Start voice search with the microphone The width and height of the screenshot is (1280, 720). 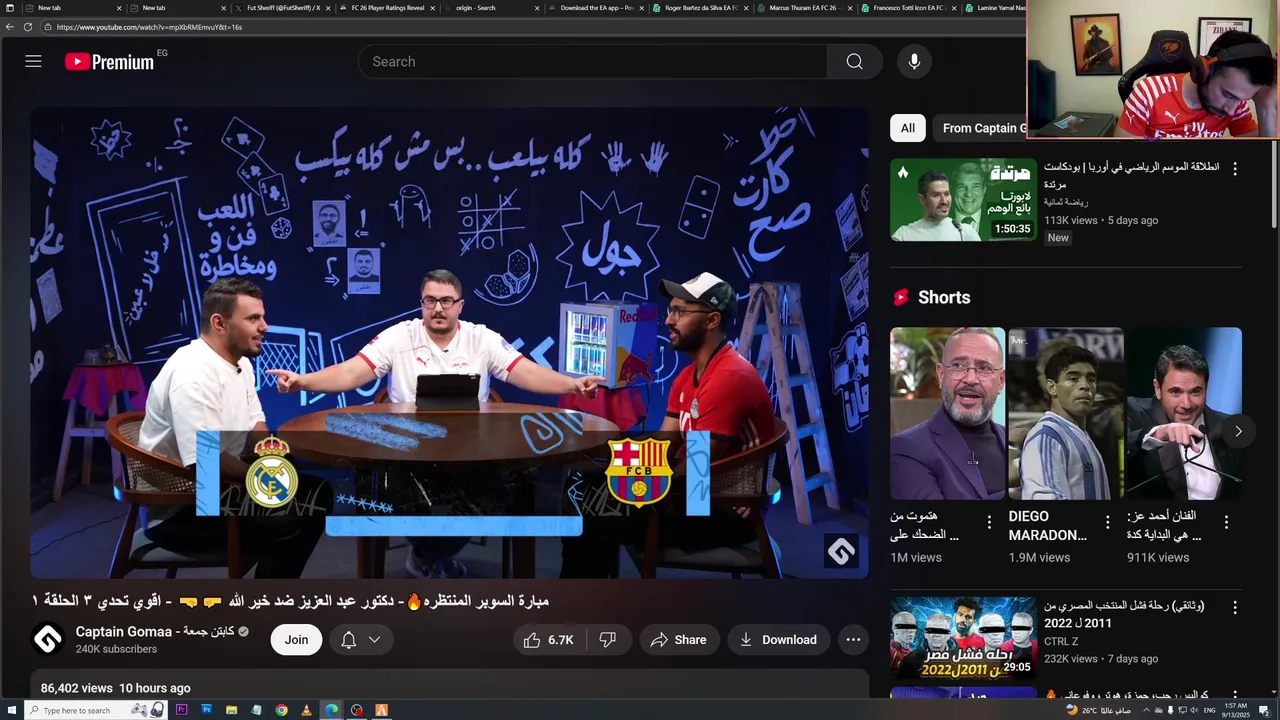click(x=914, y=61)
